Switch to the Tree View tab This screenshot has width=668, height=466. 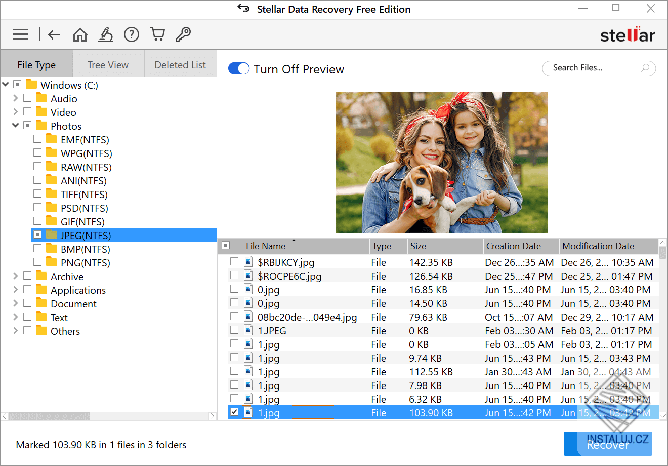pos(108,64)
